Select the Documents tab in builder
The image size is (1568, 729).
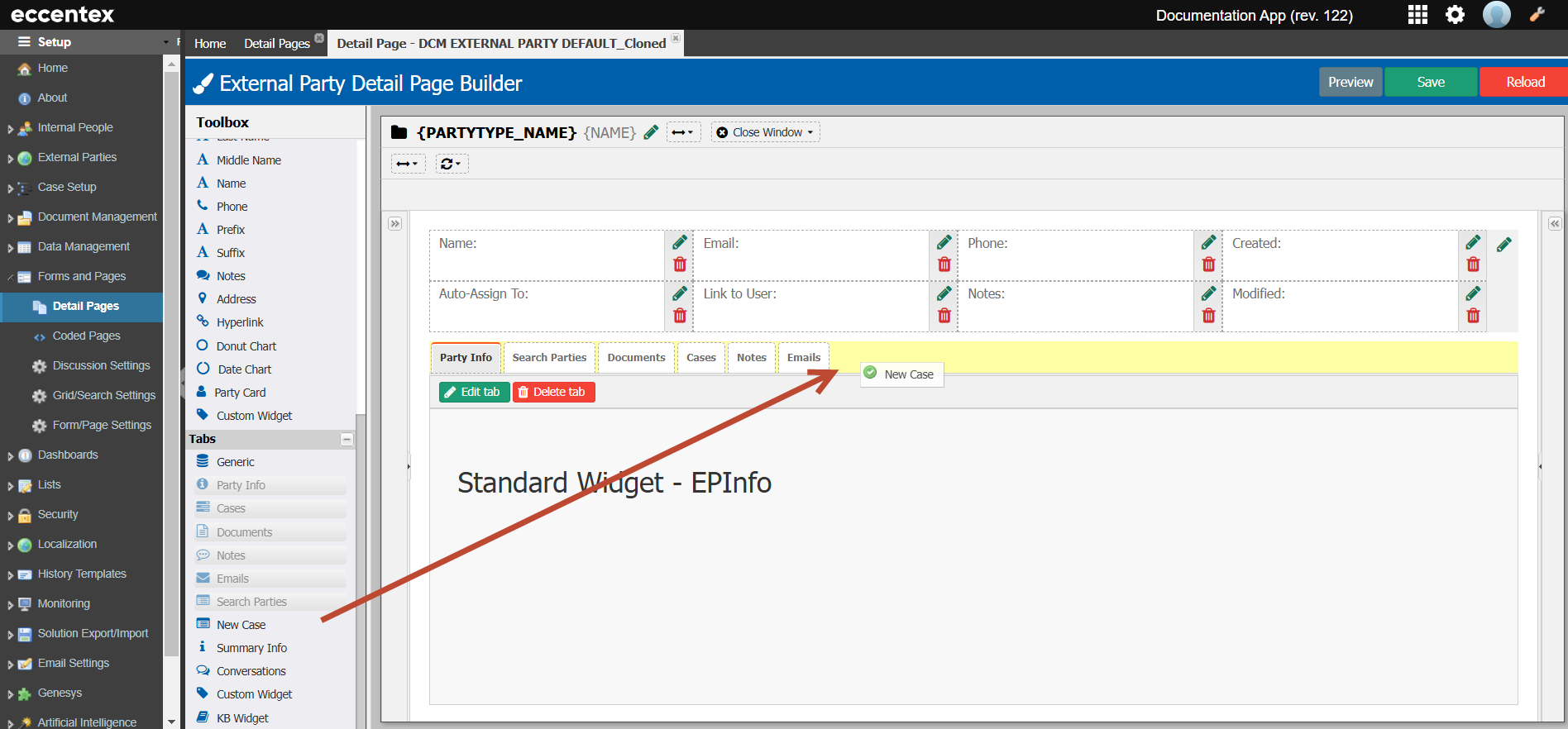(636, 358)
